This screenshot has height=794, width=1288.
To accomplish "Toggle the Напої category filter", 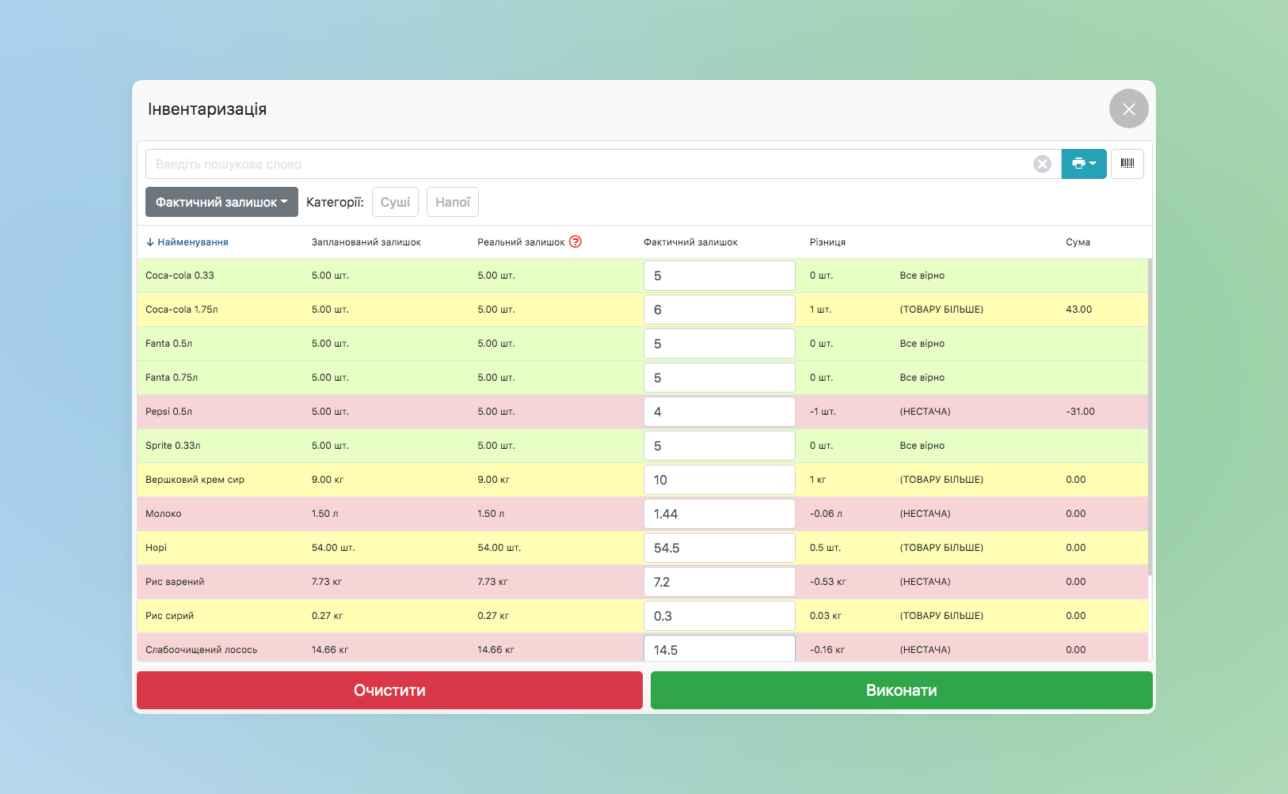I will point(452,202).
